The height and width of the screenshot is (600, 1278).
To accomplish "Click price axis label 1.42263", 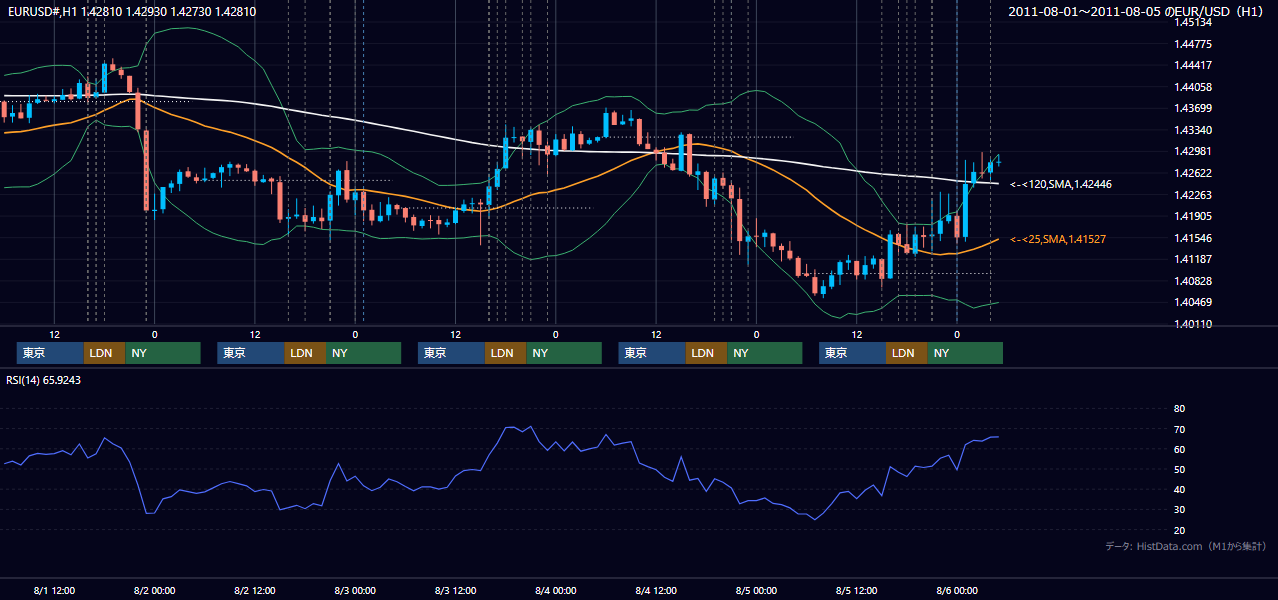I will 1192,195.
